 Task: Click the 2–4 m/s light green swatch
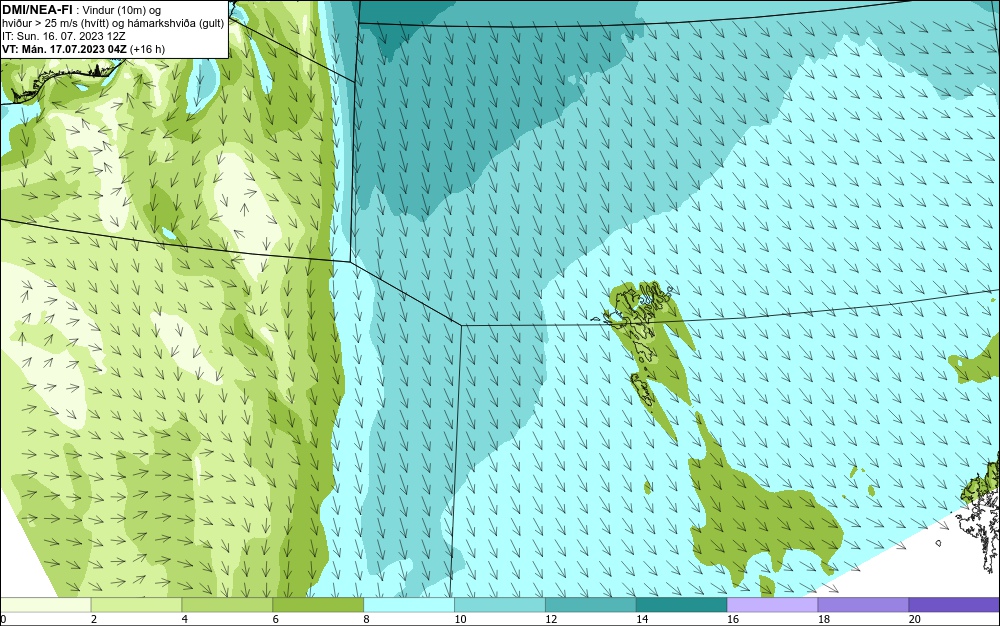[136, 604]
